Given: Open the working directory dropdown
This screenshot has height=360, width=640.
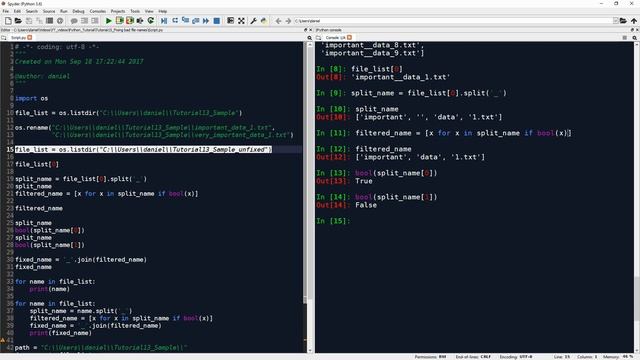Looking at the screenshot, I should pos(616,20).
